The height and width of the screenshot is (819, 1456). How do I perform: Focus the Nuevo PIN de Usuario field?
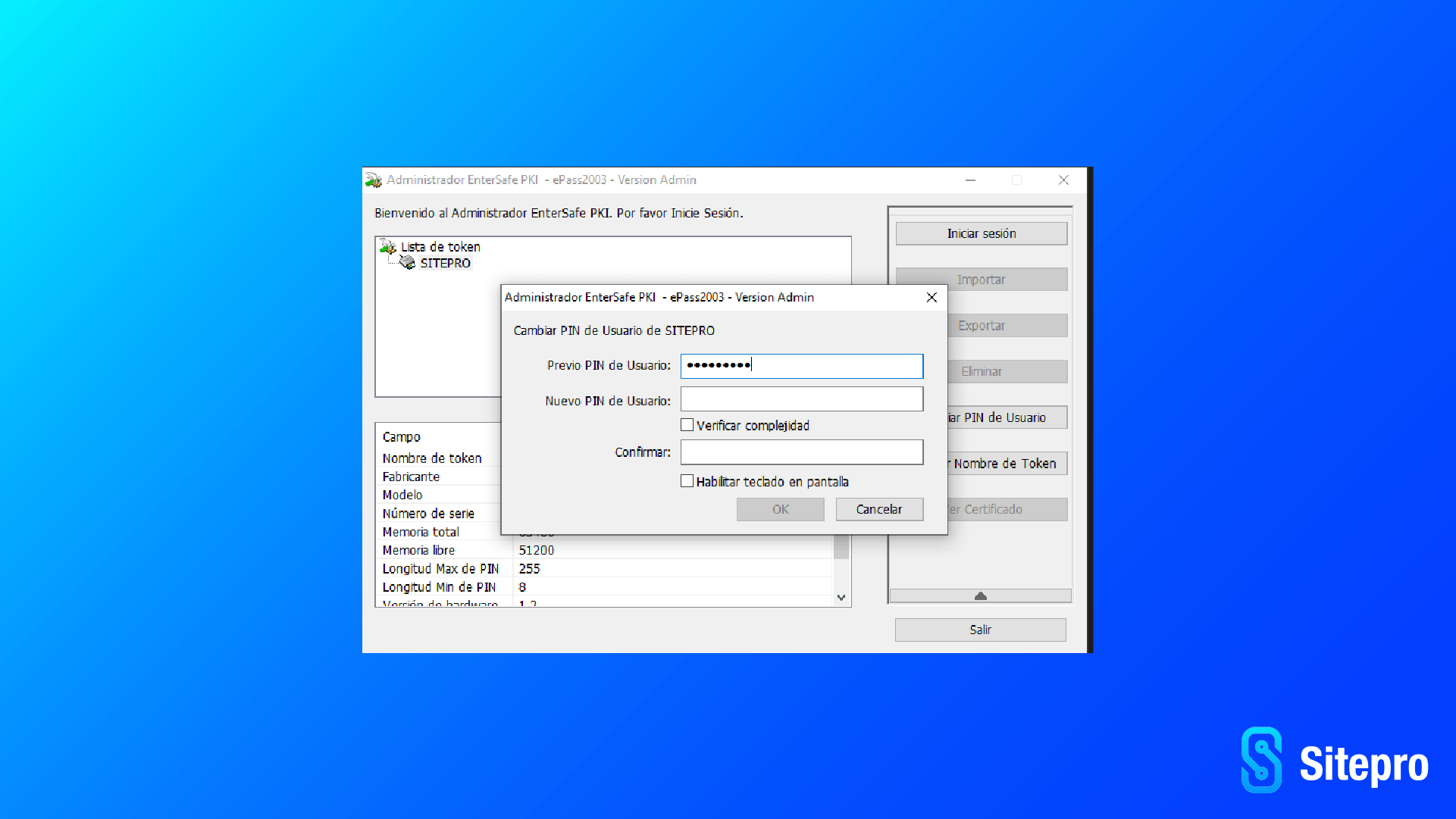click(x=802, y=399)
